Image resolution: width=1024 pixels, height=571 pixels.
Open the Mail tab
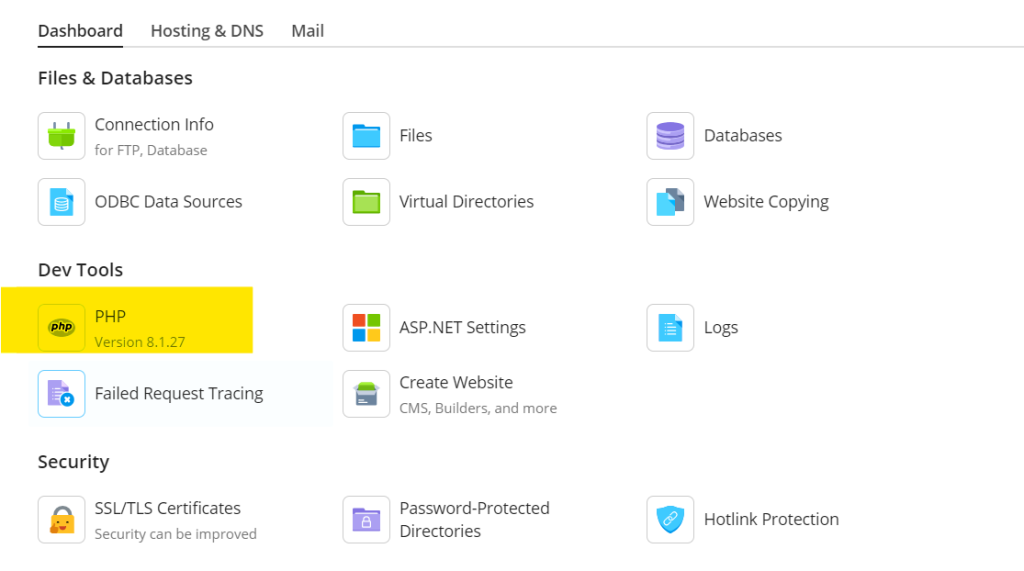click(x=308, y=31)
